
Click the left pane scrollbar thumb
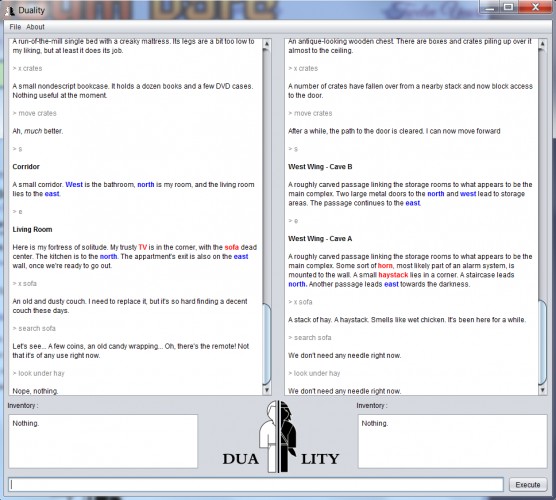tap(267, 344)
